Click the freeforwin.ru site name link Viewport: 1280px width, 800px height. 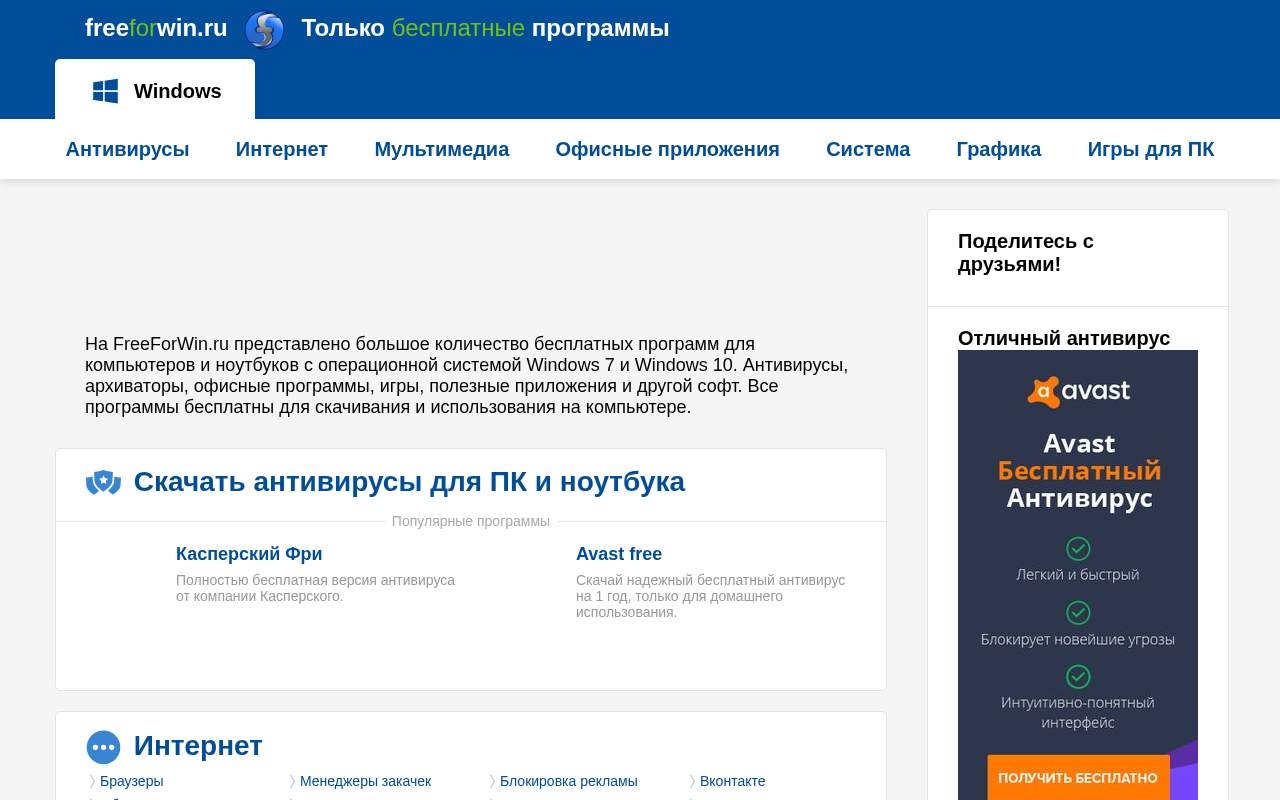point(156,28)
